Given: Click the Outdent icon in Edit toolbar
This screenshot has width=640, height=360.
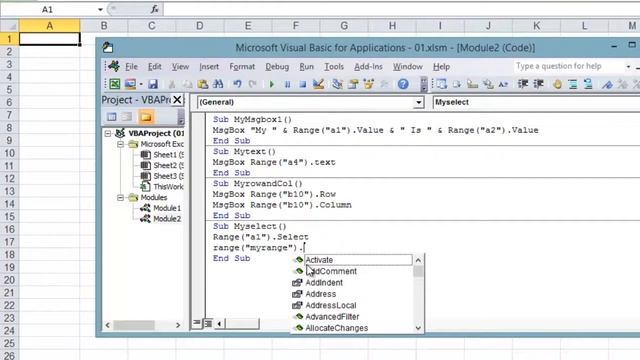Looking at the screenshot, I should (x=538, y=84).
